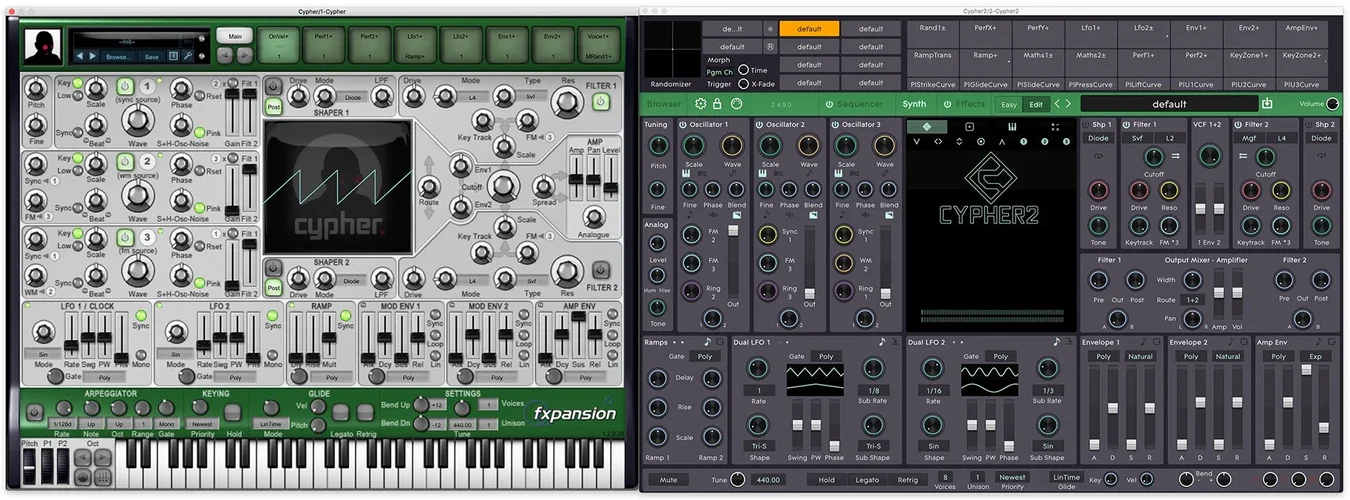Click the square dot icon in Cypher2 display

tap(970, 127)
